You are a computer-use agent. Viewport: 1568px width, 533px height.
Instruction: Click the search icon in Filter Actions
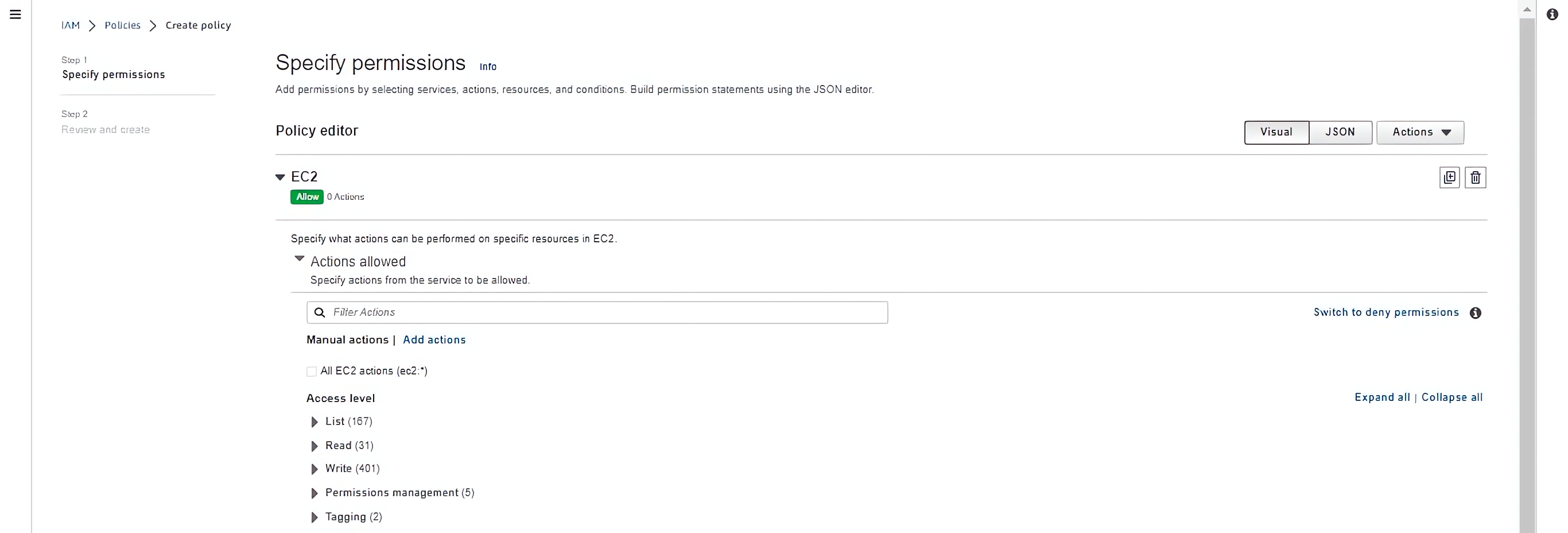click(320, 312)
